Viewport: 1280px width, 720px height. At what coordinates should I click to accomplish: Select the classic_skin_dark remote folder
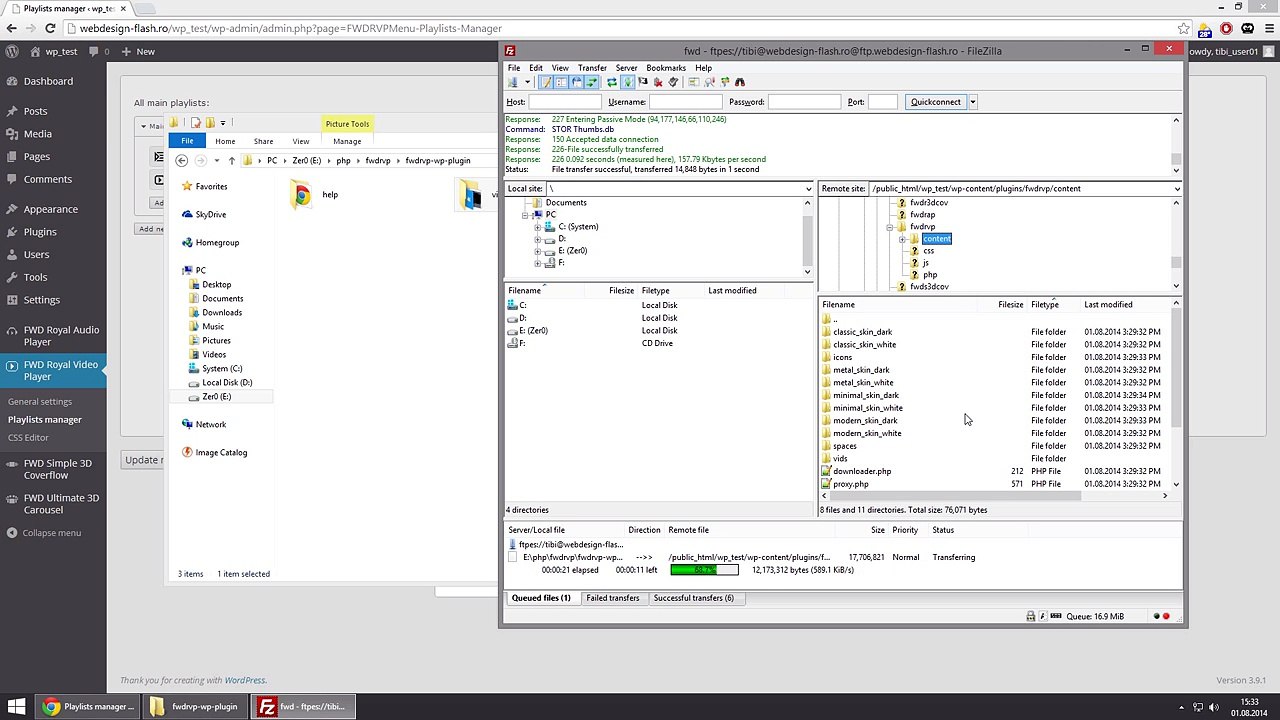[x=862, y=332]
